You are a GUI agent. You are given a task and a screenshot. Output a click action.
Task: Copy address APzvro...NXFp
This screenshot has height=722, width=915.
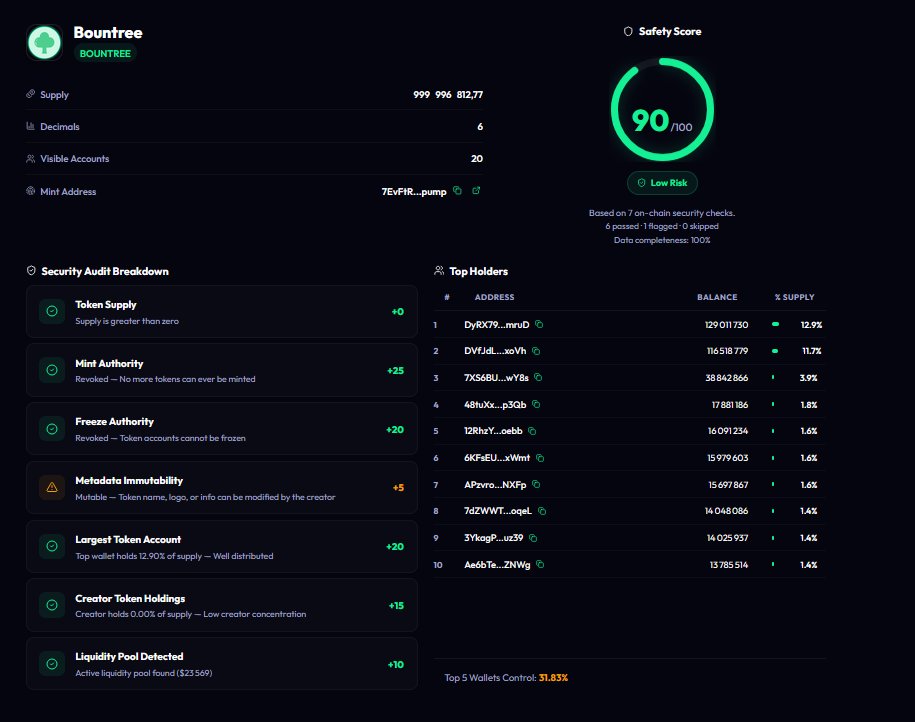(536, 484)
